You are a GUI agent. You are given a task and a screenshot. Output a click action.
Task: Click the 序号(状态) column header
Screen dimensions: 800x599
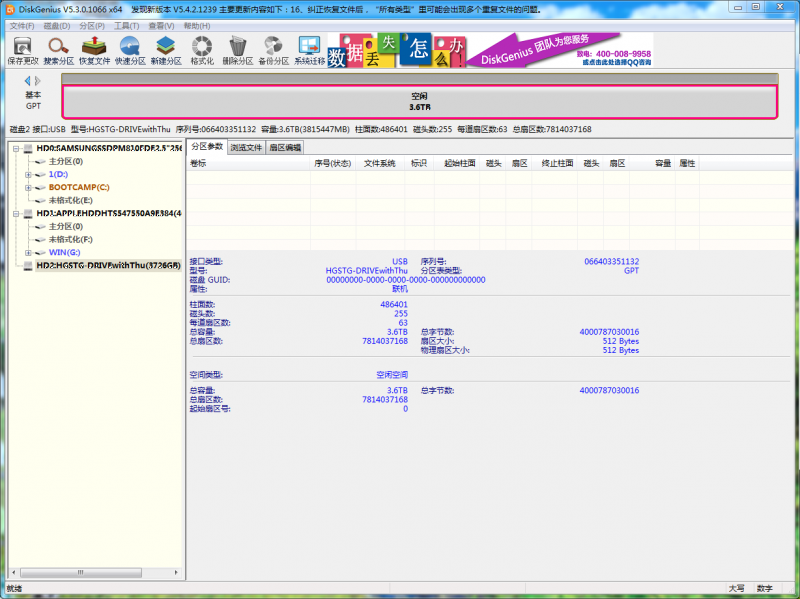(333, 163)
